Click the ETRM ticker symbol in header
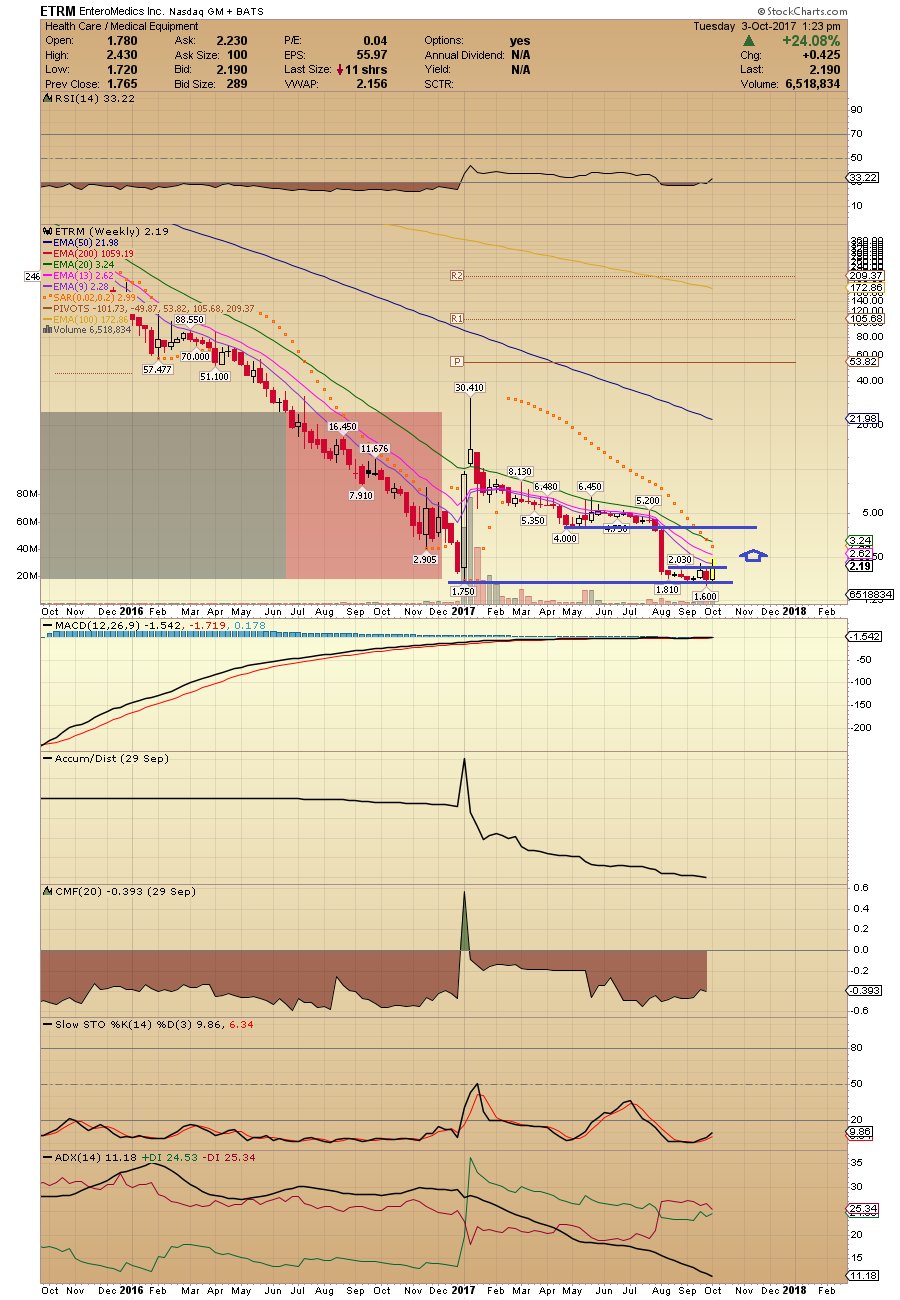 [x=59, y=11]
